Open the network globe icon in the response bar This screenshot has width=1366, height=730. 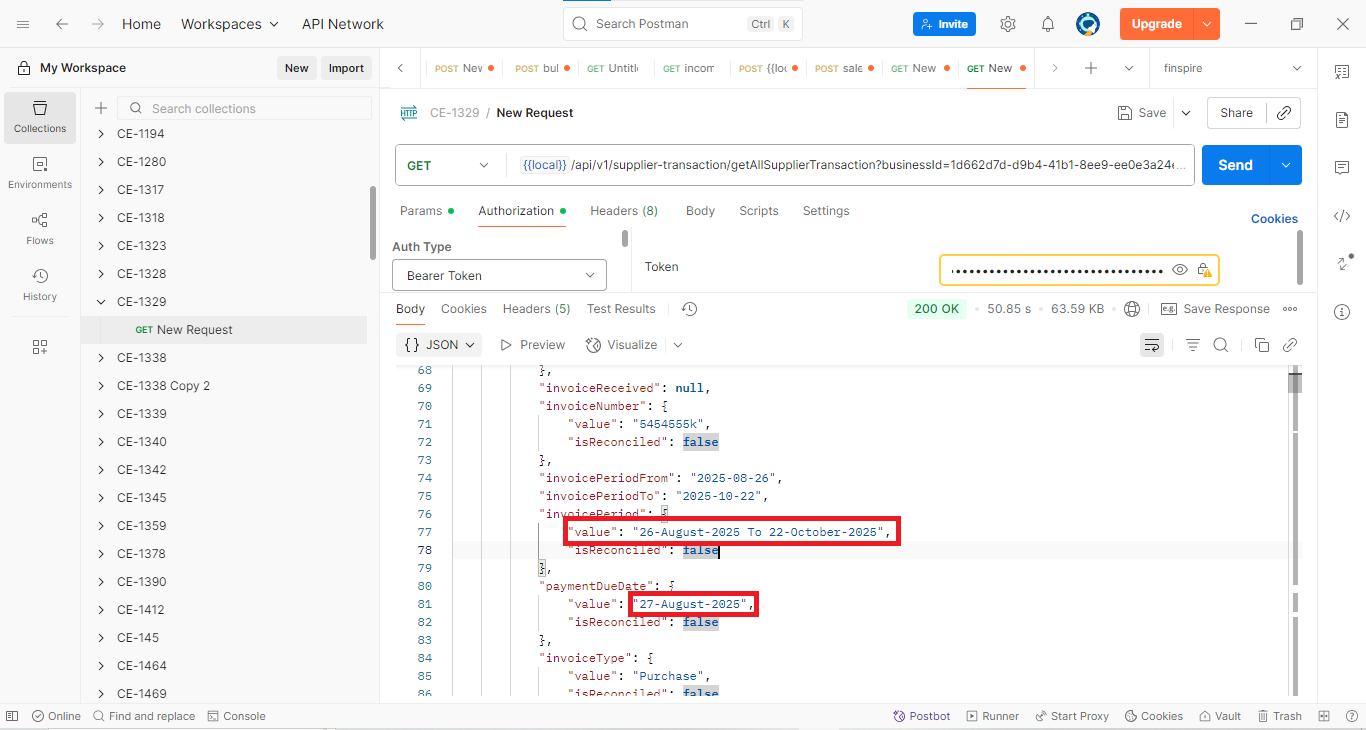(1132, 309)
